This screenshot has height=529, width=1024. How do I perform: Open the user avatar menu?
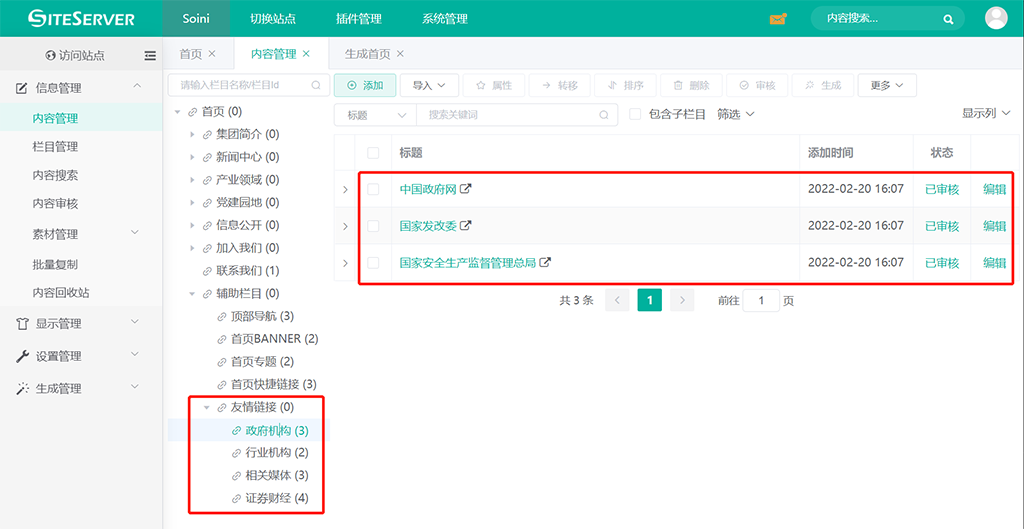point(996,18)
